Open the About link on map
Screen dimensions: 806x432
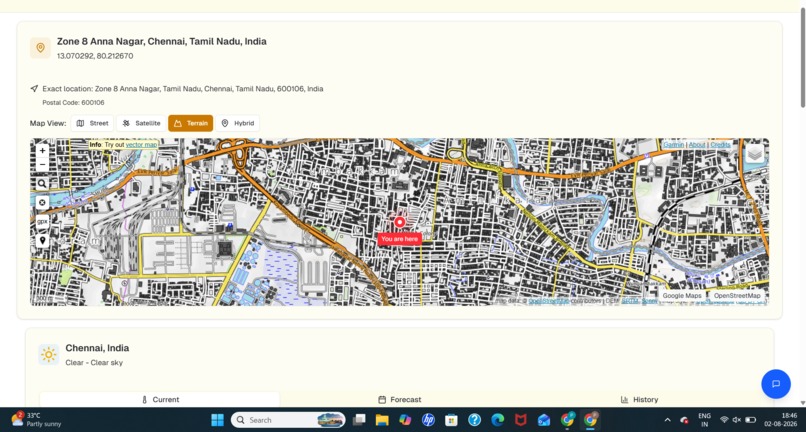(697, 145)
